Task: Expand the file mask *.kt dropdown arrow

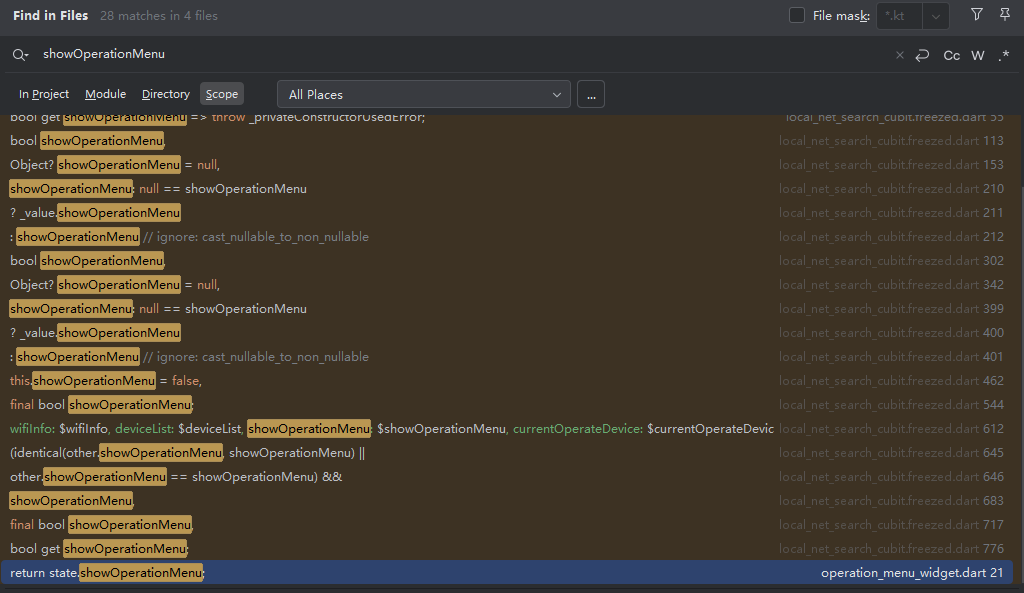Action: pos(936,16)
